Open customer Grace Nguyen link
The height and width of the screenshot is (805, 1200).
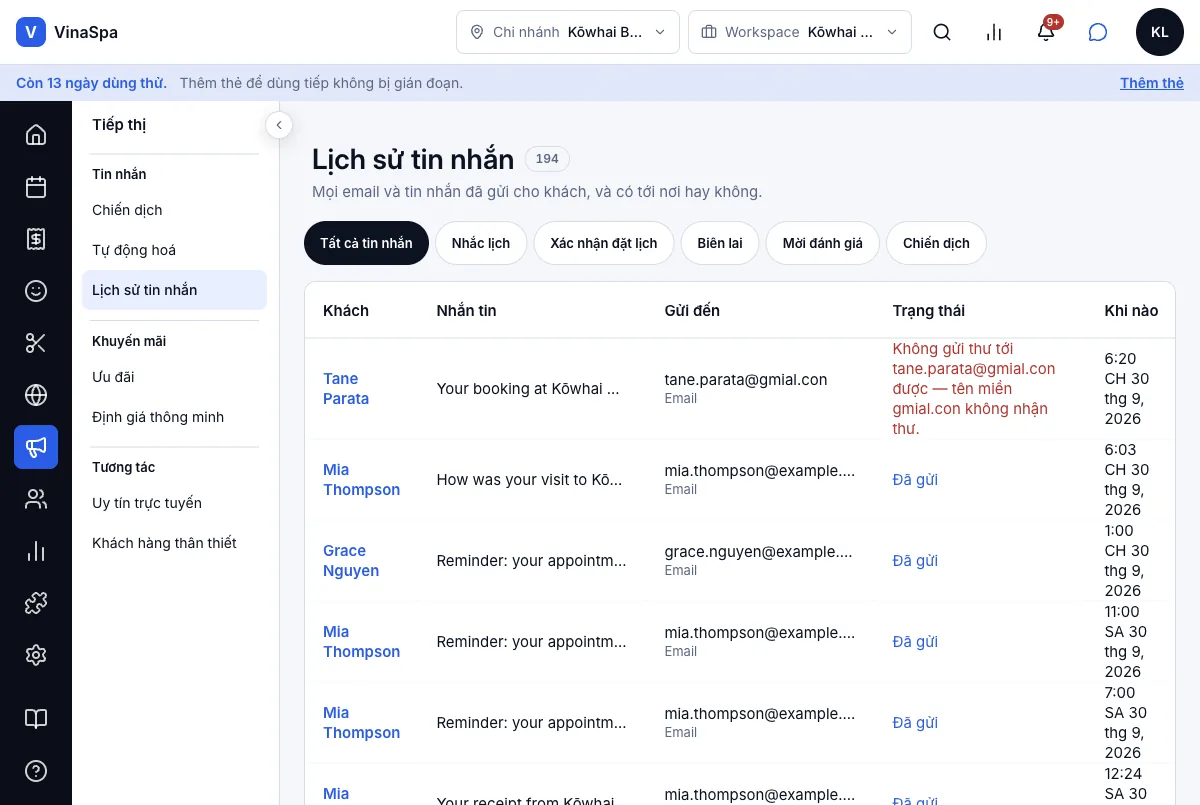coord(351,560)
